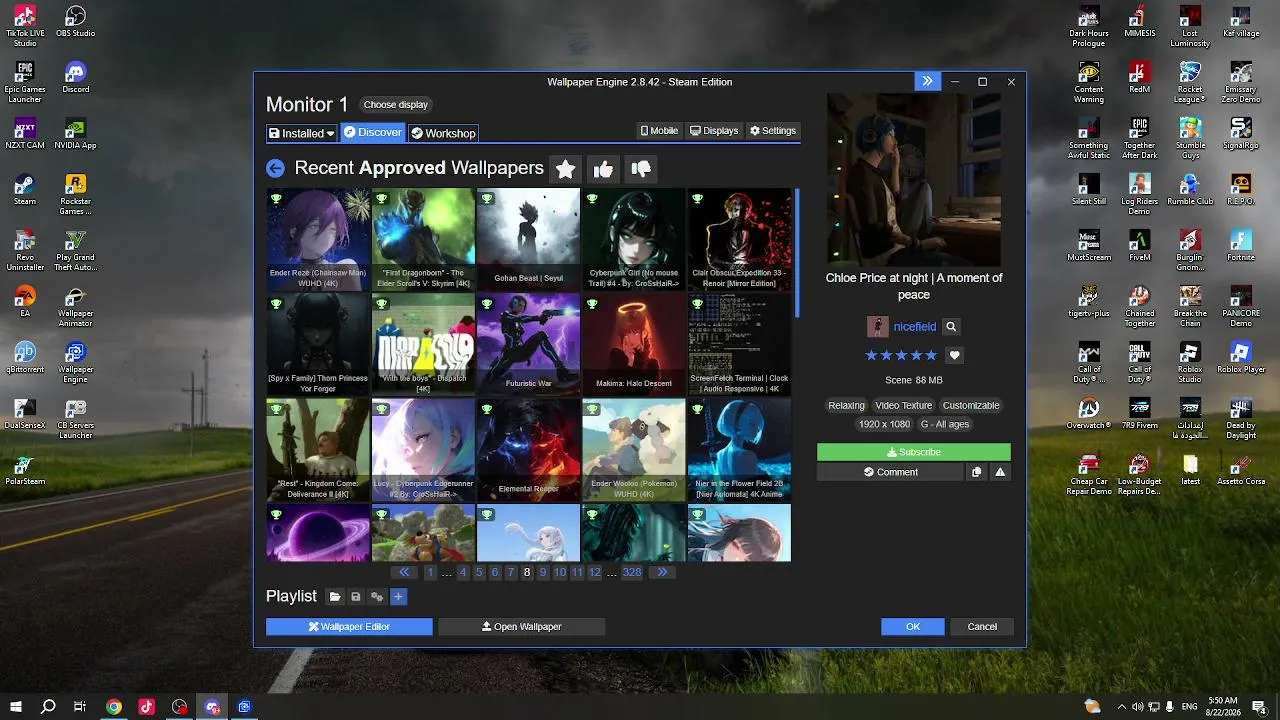
Task: Jump to previous pages with left double-arrow
Action: pyautogui.click(x=404, y=573)
